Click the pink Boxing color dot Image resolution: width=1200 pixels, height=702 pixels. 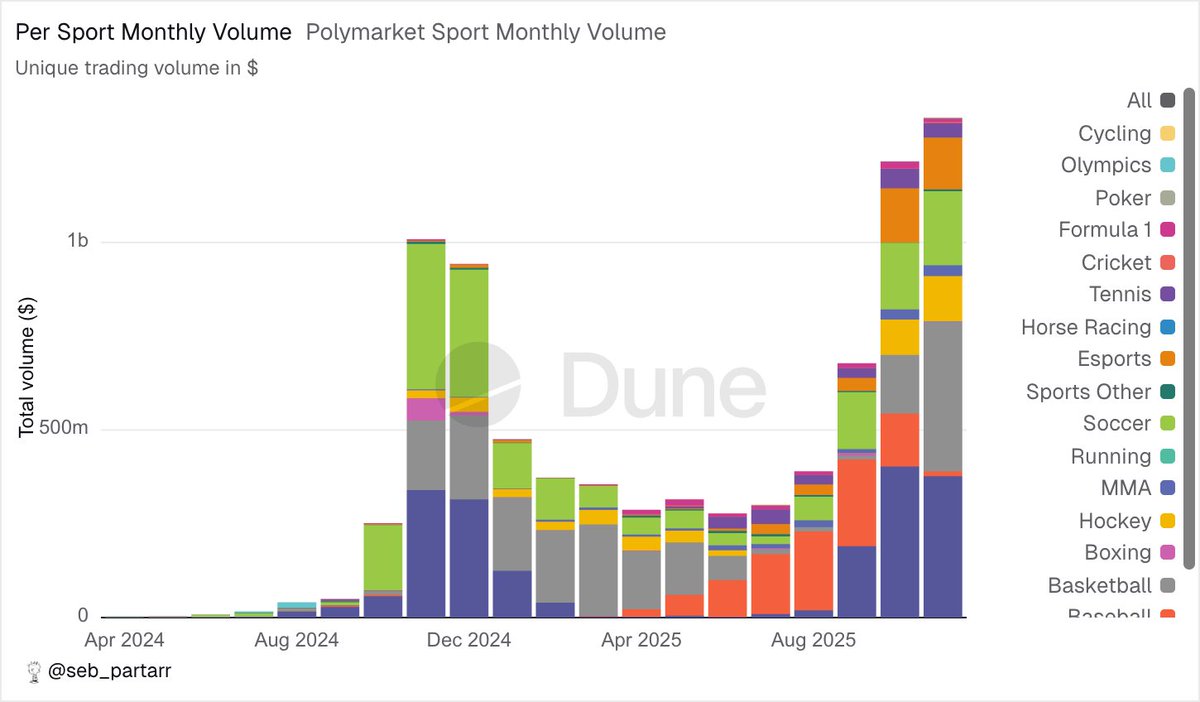coord(1168,553)
